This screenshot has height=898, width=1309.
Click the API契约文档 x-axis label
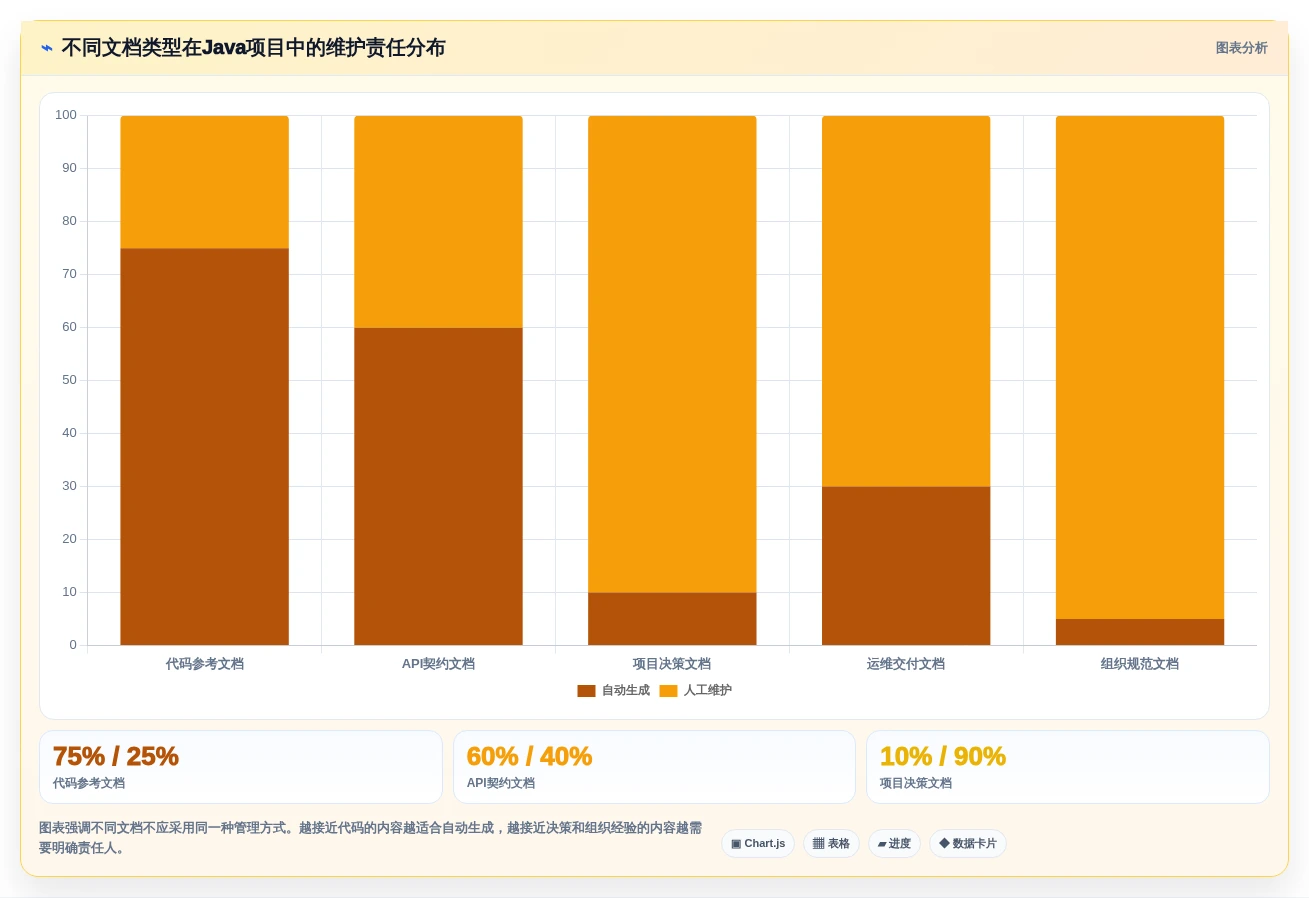point(438,664)
